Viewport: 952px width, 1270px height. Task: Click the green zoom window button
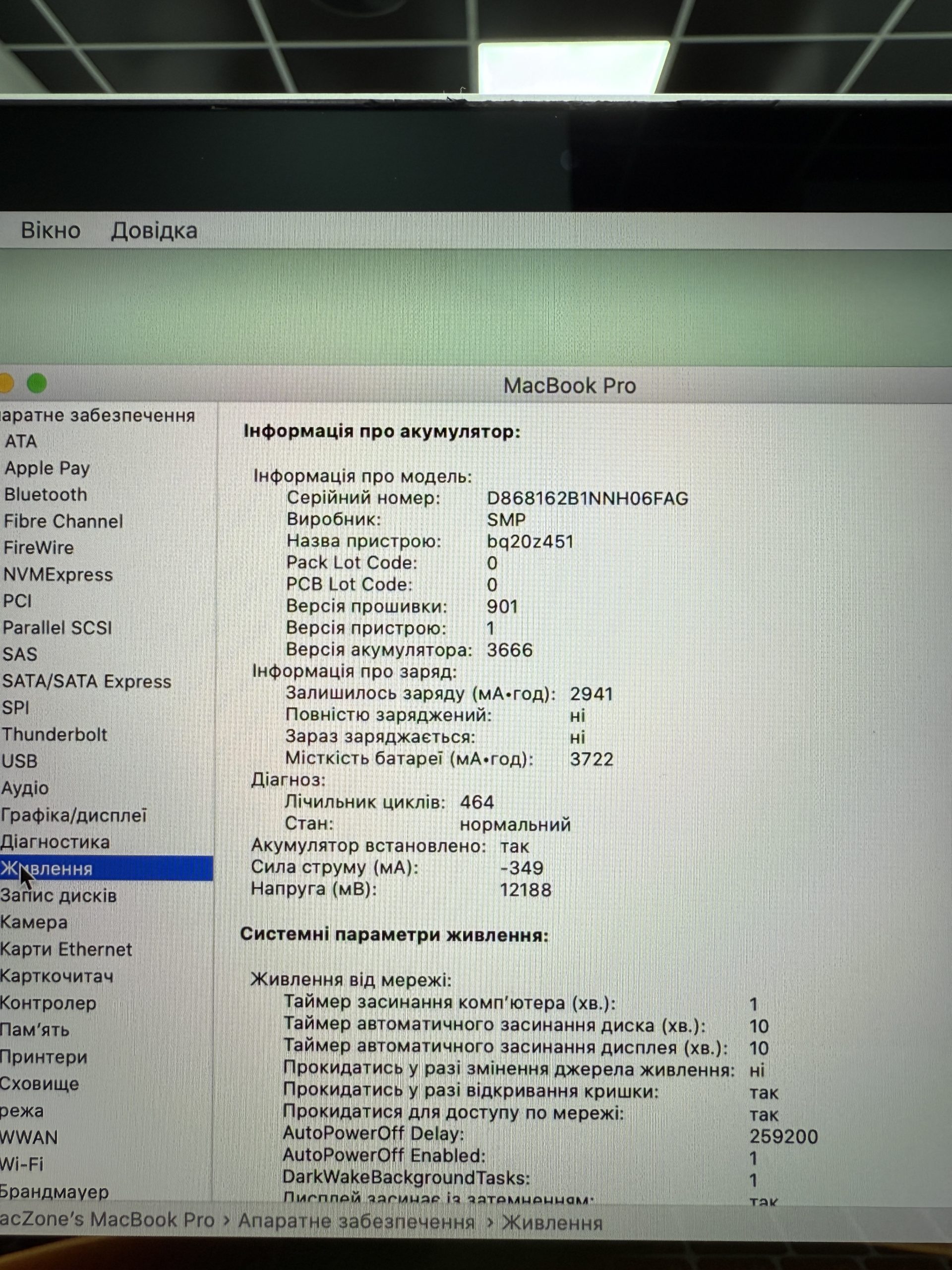tap(37, 383)
